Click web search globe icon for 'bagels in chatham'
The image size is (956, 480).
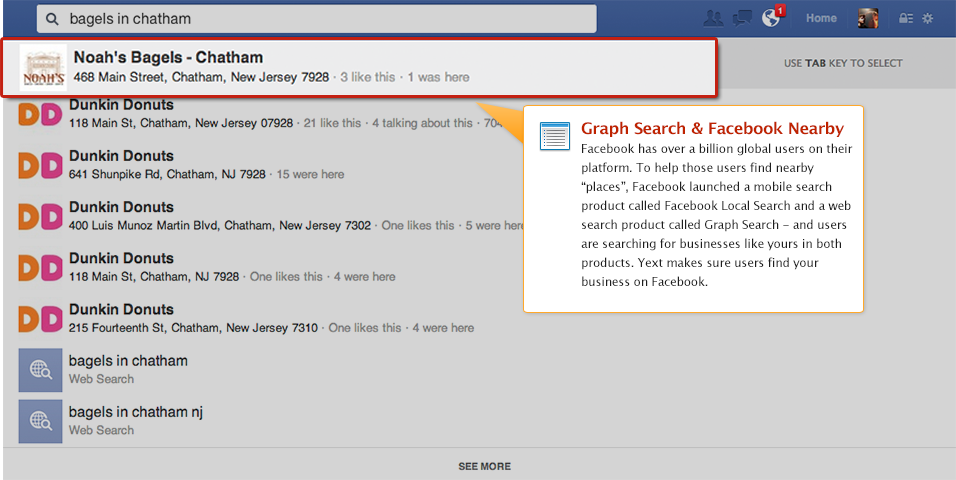click(40, 370)
